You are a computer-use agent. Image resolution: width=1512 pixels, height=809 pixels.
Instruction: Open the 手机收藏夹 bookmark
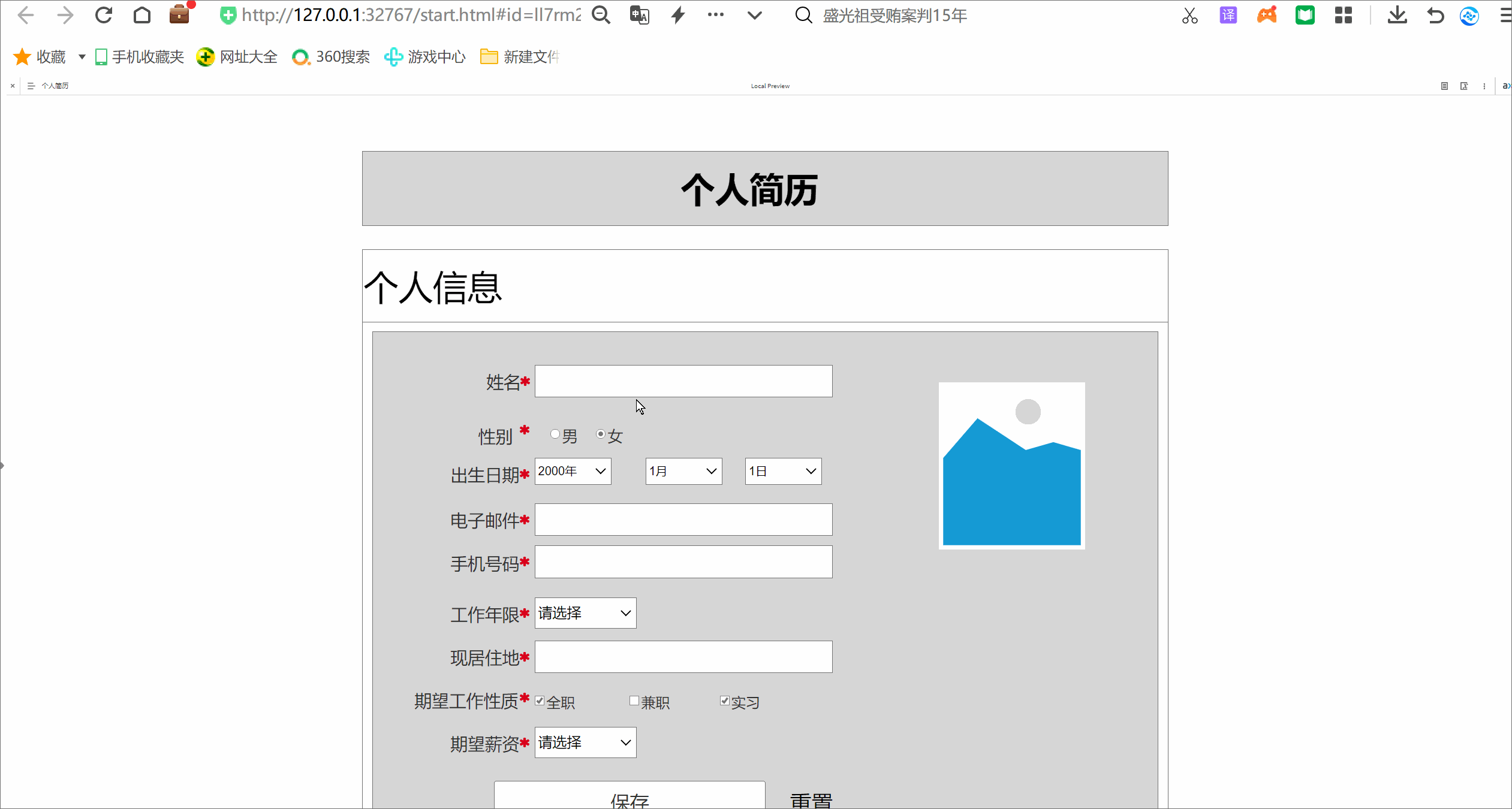coord(140,57)
